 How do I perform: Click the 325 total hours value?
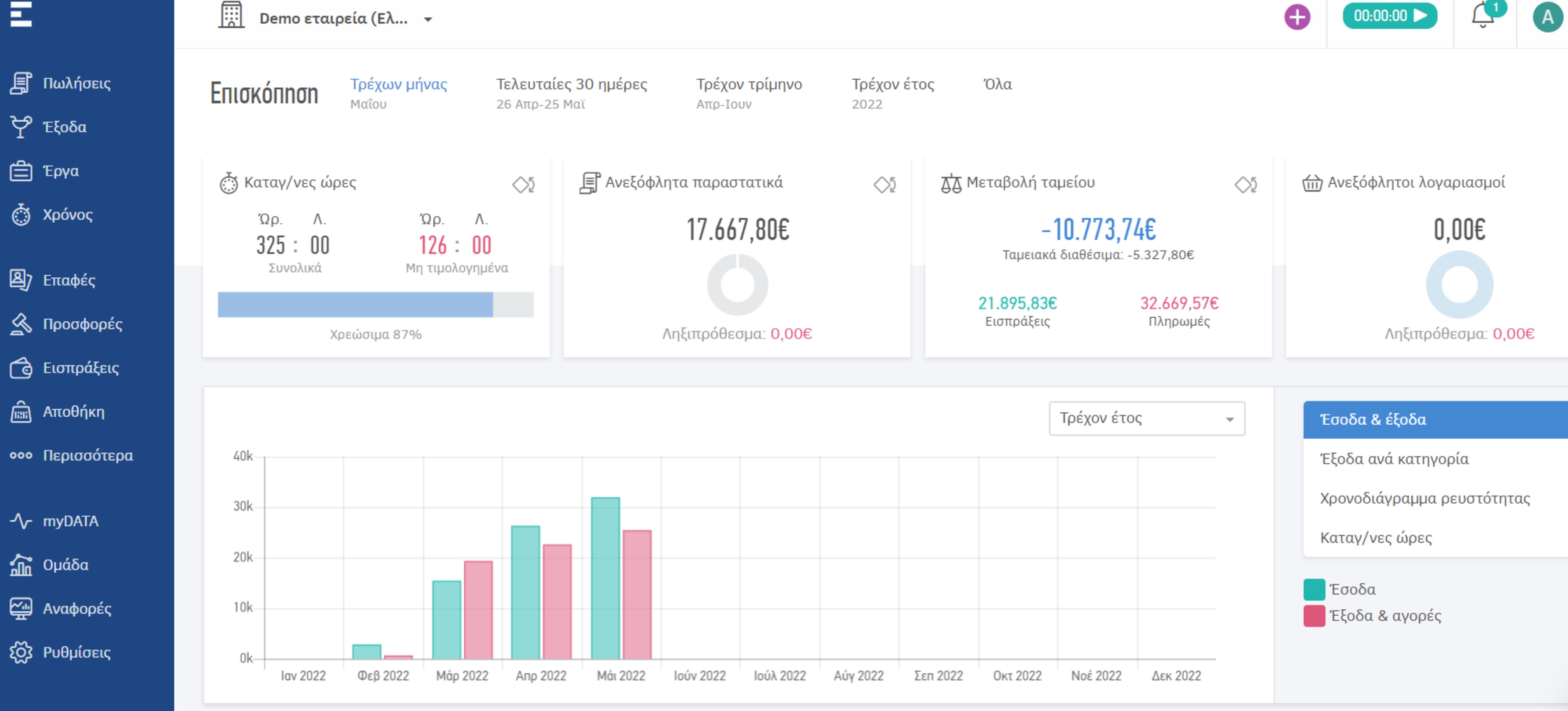(x=271, y=245)
